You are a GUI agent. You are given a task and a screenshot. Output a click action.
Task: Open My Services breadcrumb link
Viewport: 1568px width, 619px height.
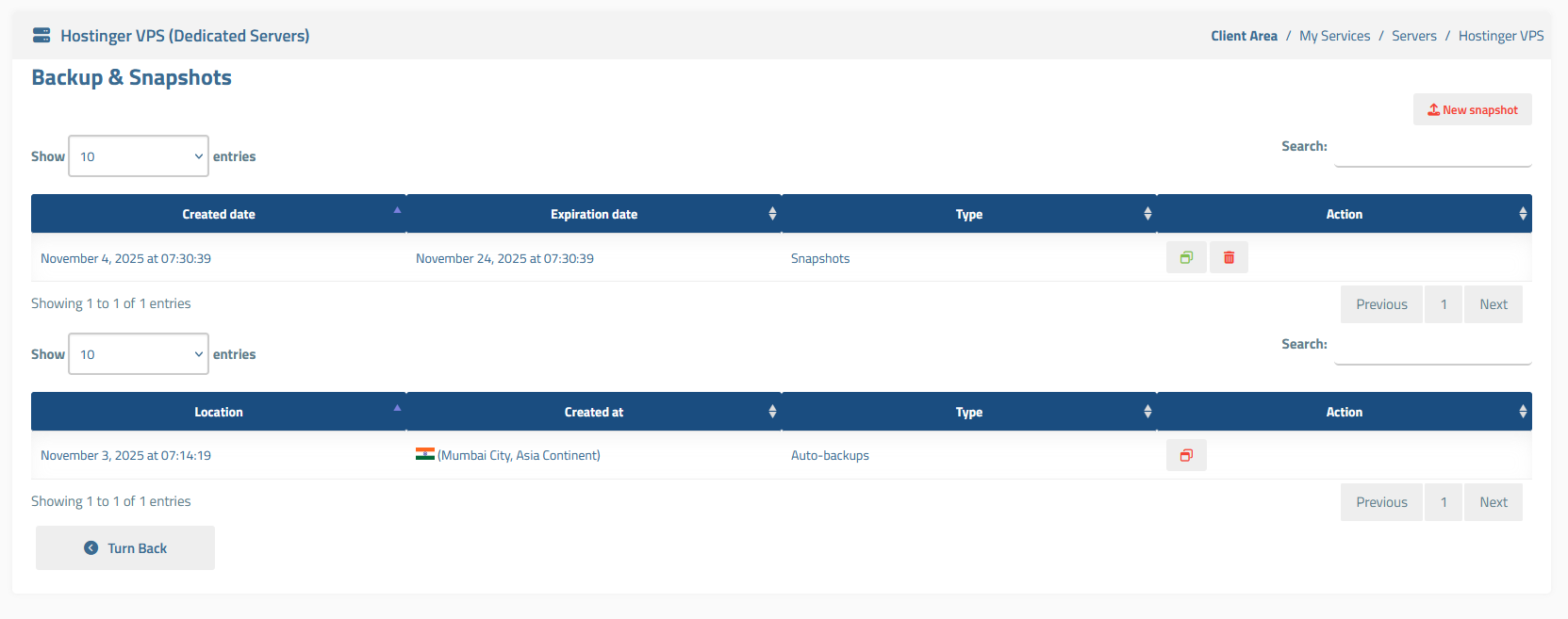click(1334, 36)
